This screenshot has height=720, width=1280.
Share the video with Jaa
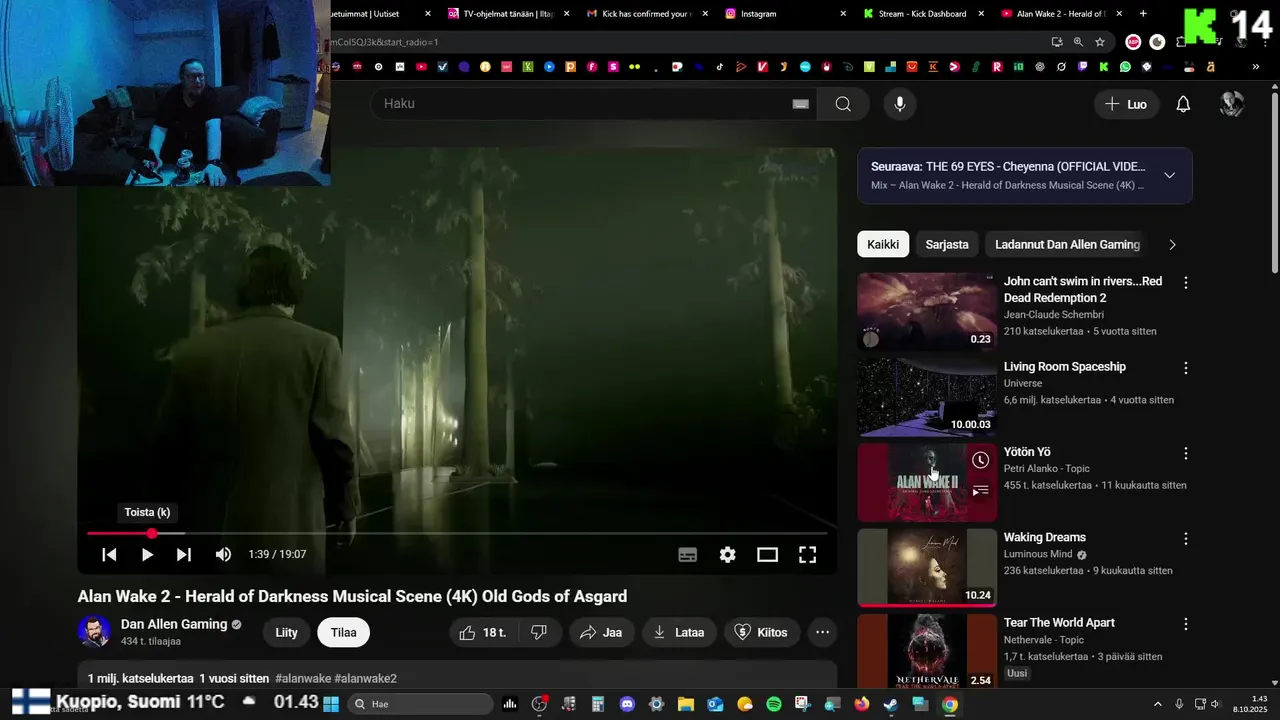coord(601,632)
